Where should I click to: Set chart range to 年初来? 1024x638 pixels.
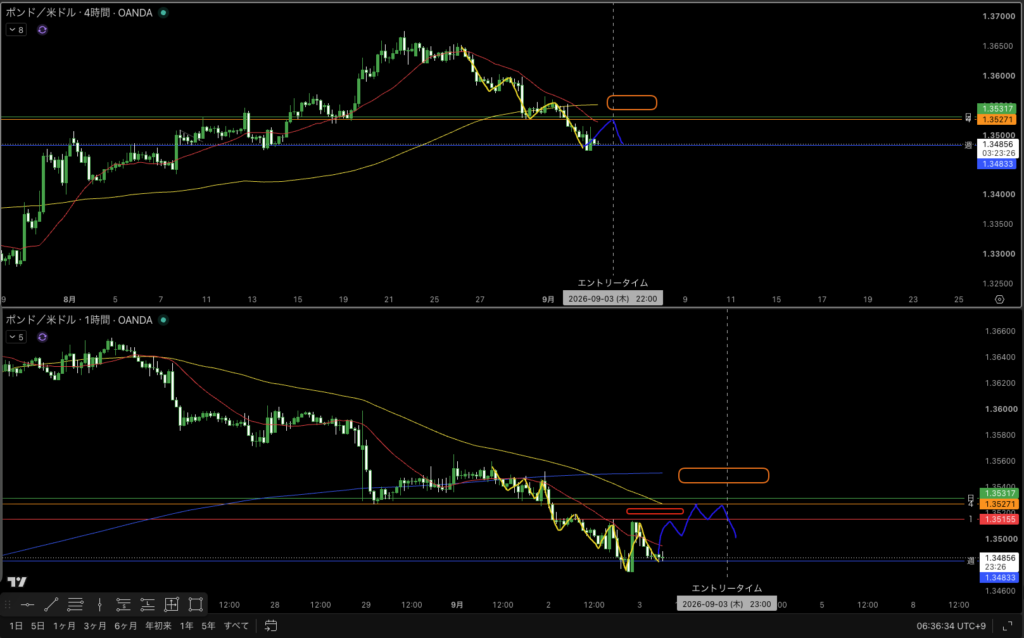(158, 626)
